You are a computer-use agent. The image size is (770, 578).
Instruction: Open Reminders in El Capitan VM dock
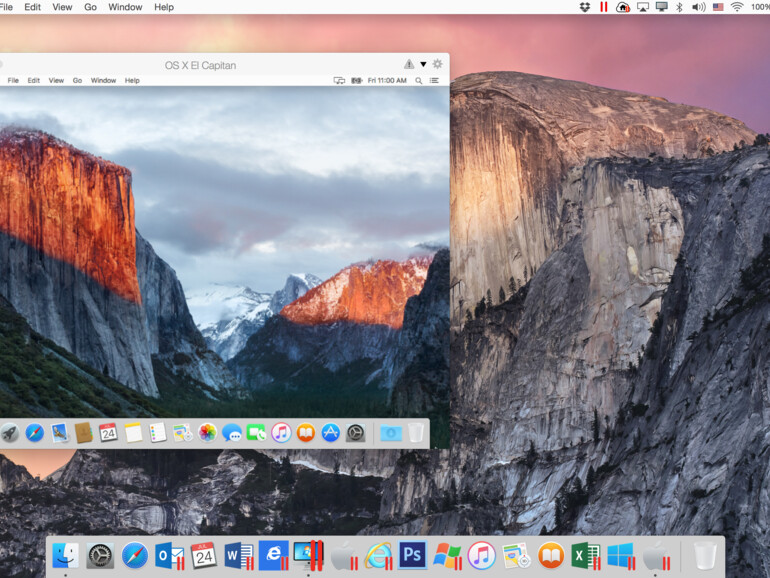pyautogui.click(x=158, y=433)
